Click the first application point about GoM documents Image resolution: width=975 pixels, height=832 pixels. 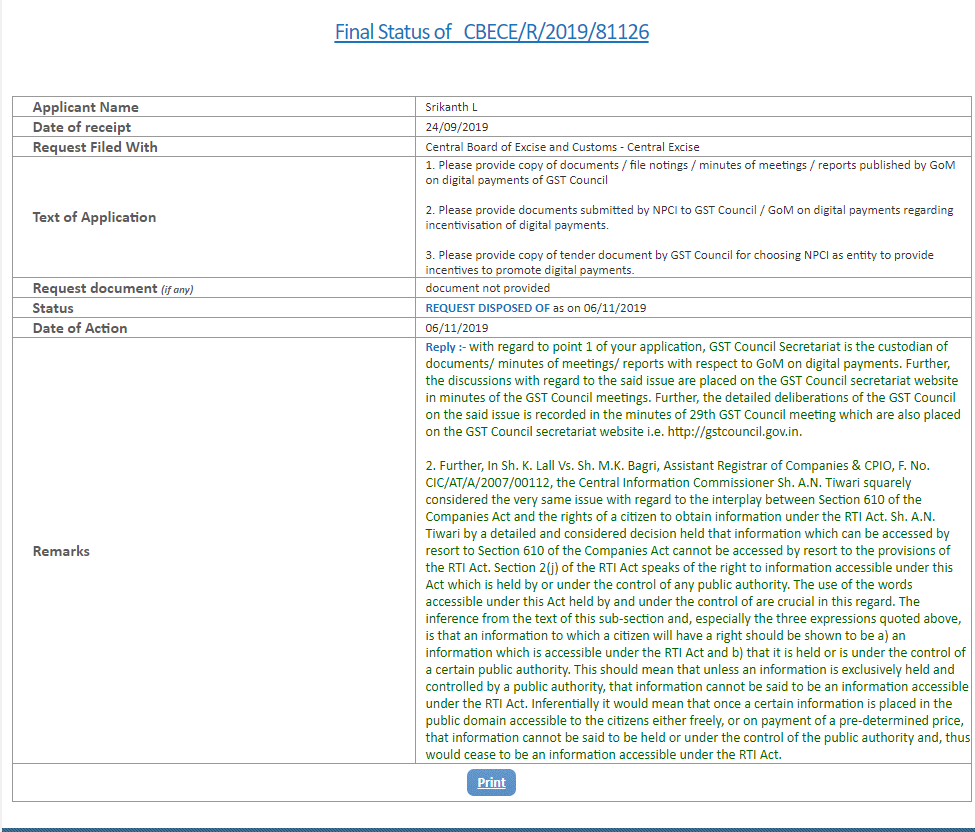coord(689,172)
